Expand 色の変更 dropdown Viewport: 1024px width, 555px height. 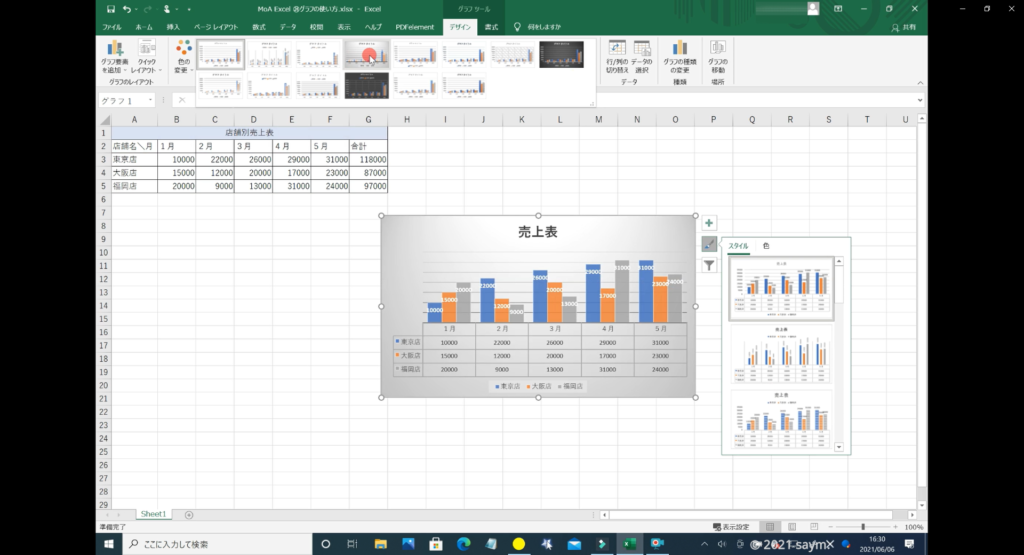pyautogui.click(x=183, y=58)
